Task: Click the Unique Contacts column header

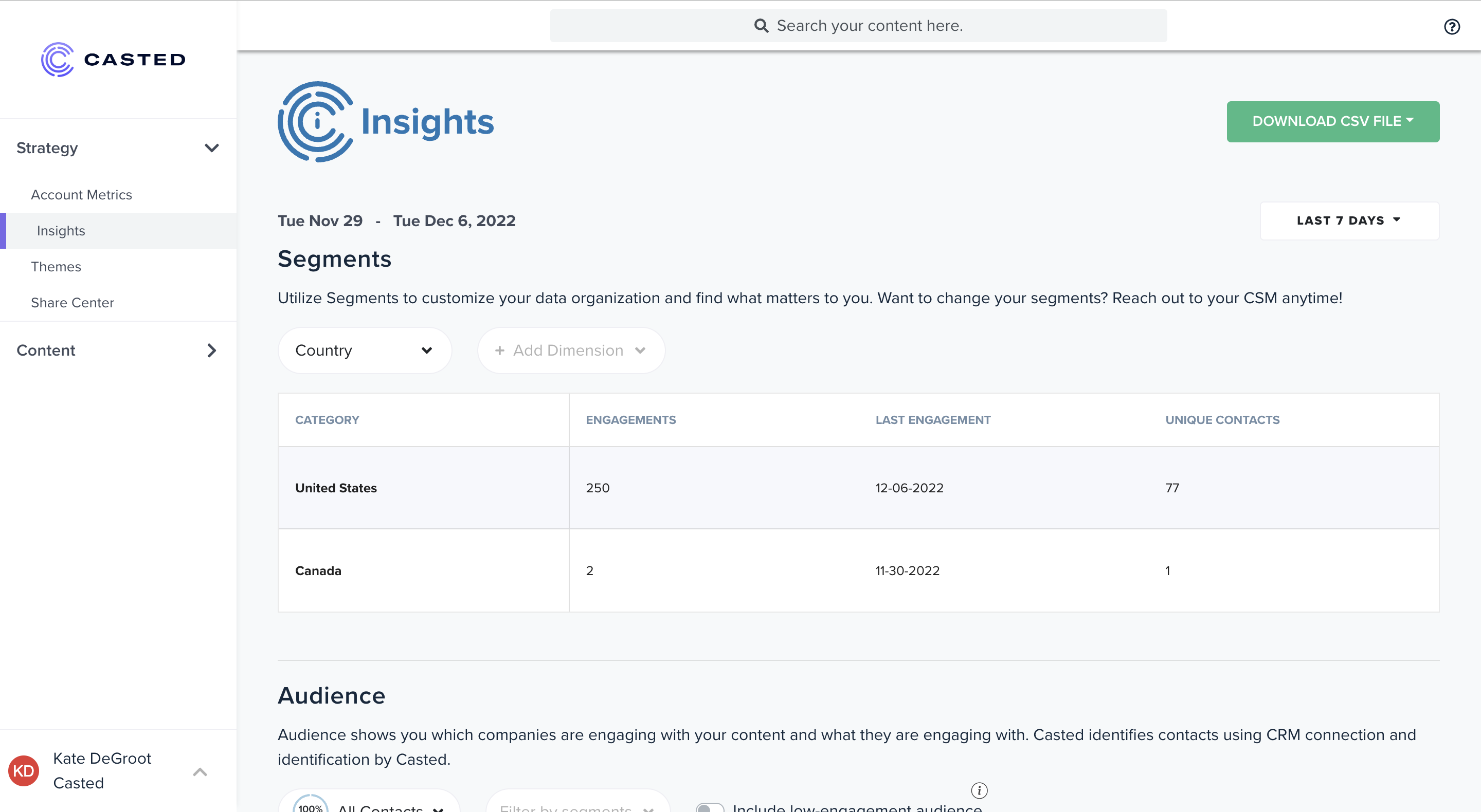Action: tap(1222, 420)
